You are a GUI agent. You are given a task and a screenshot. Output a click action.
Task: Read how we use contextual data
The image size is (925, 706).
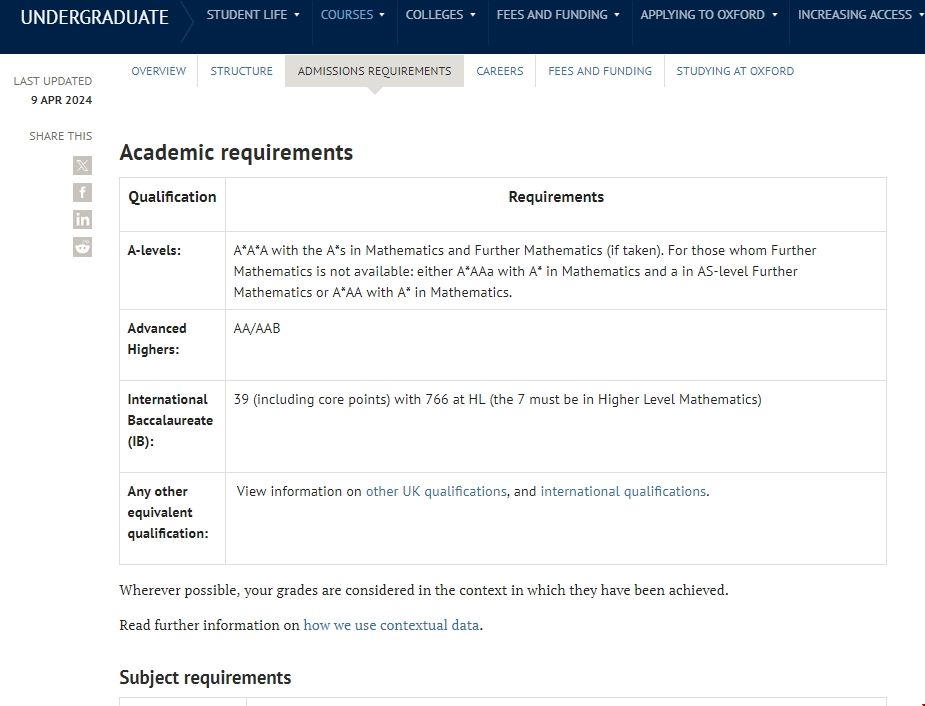click(391, 625)
